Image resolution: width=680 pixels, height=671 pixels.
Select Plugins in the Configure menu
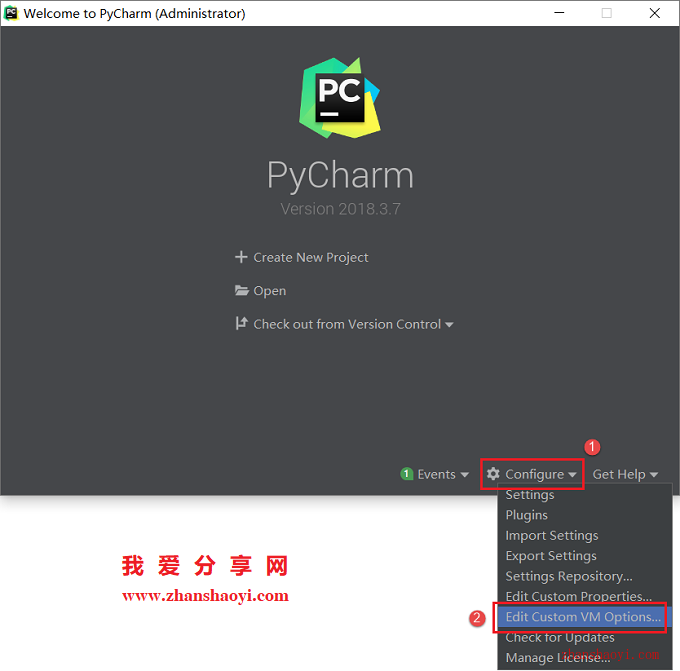(x=585, y=515)
